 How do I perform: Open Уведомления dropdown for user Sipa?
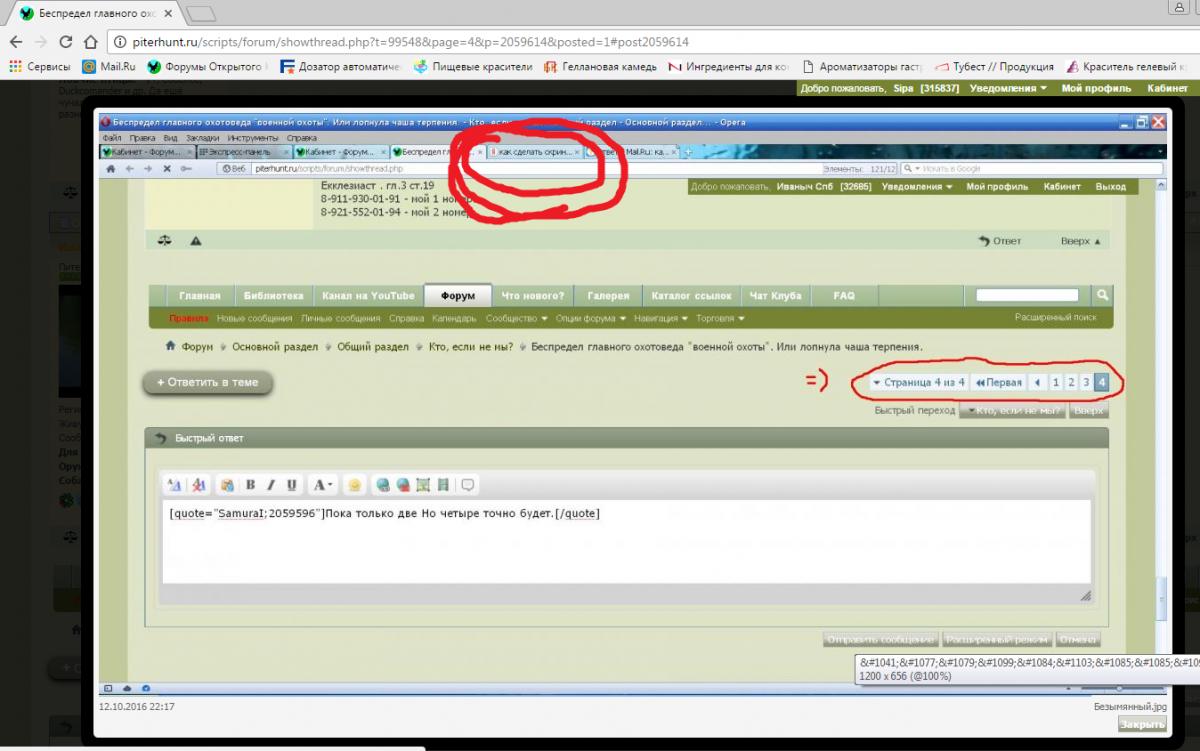[x=1007, y=88]
